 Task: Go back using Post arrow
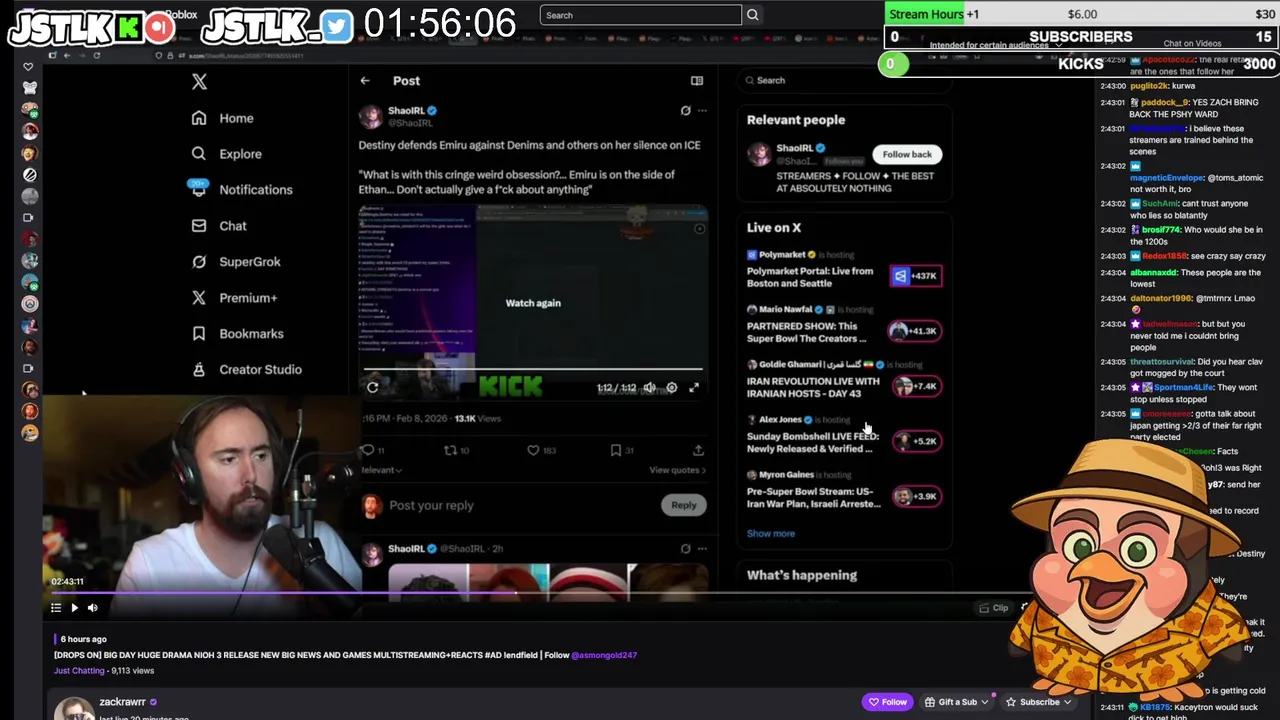[365, 81]
